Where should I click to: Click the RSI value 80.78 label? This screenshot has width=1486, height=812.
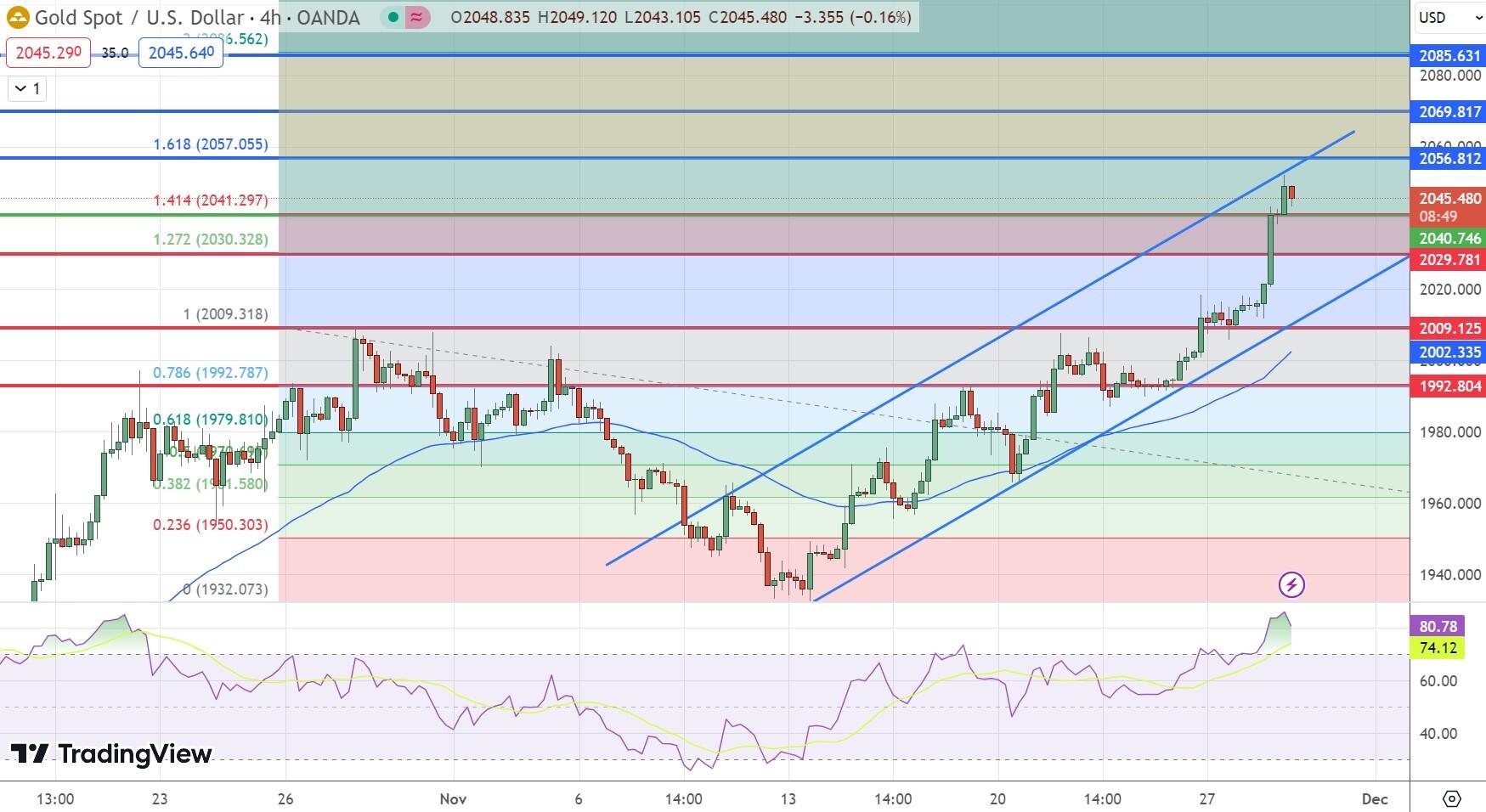tap(1438, 627)
